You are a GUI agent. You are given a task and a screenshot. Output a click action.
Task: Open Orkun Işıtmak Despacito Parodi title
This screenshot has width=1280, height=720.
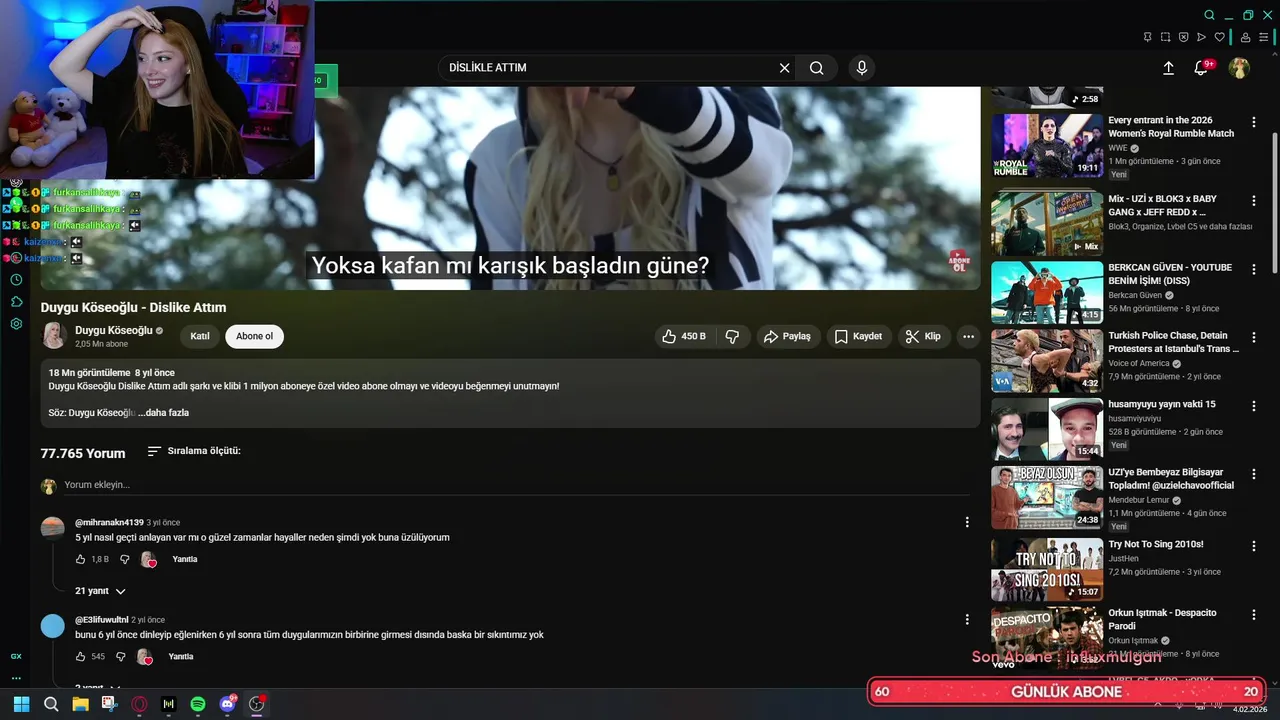(x=1162, y=619)
